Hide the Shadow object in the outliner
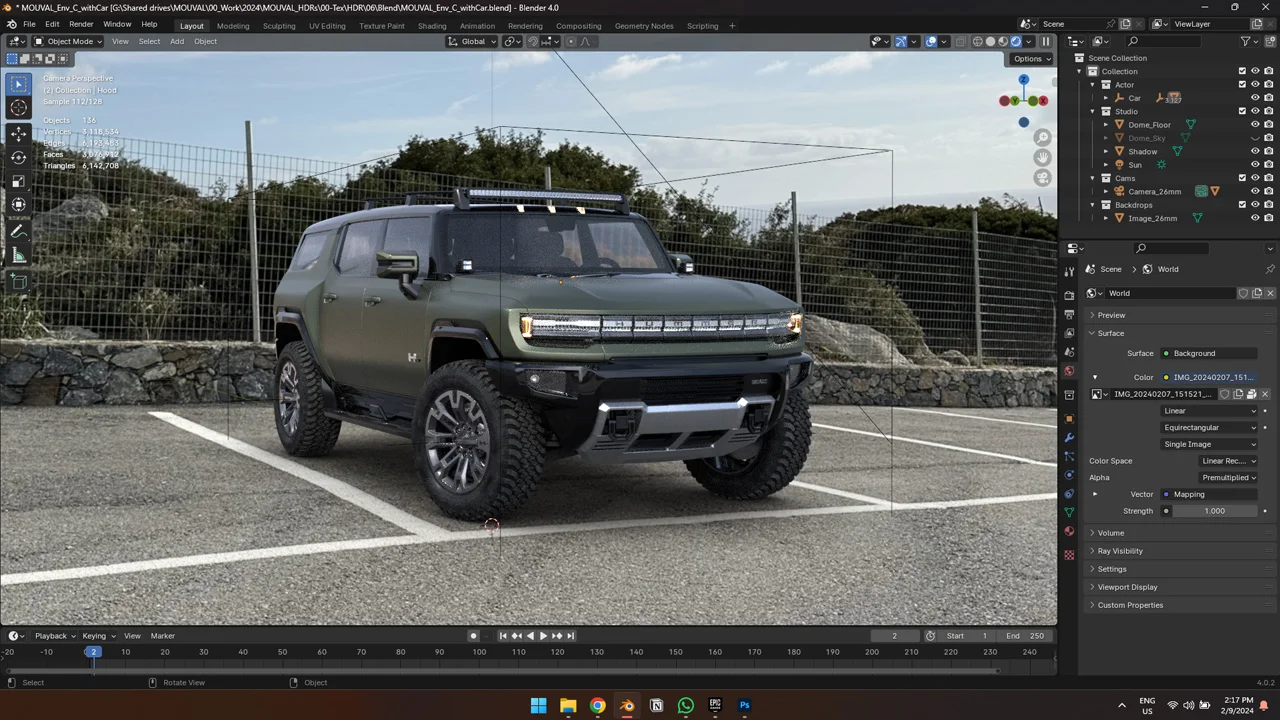1280x720 pixels. (1255, 151)
